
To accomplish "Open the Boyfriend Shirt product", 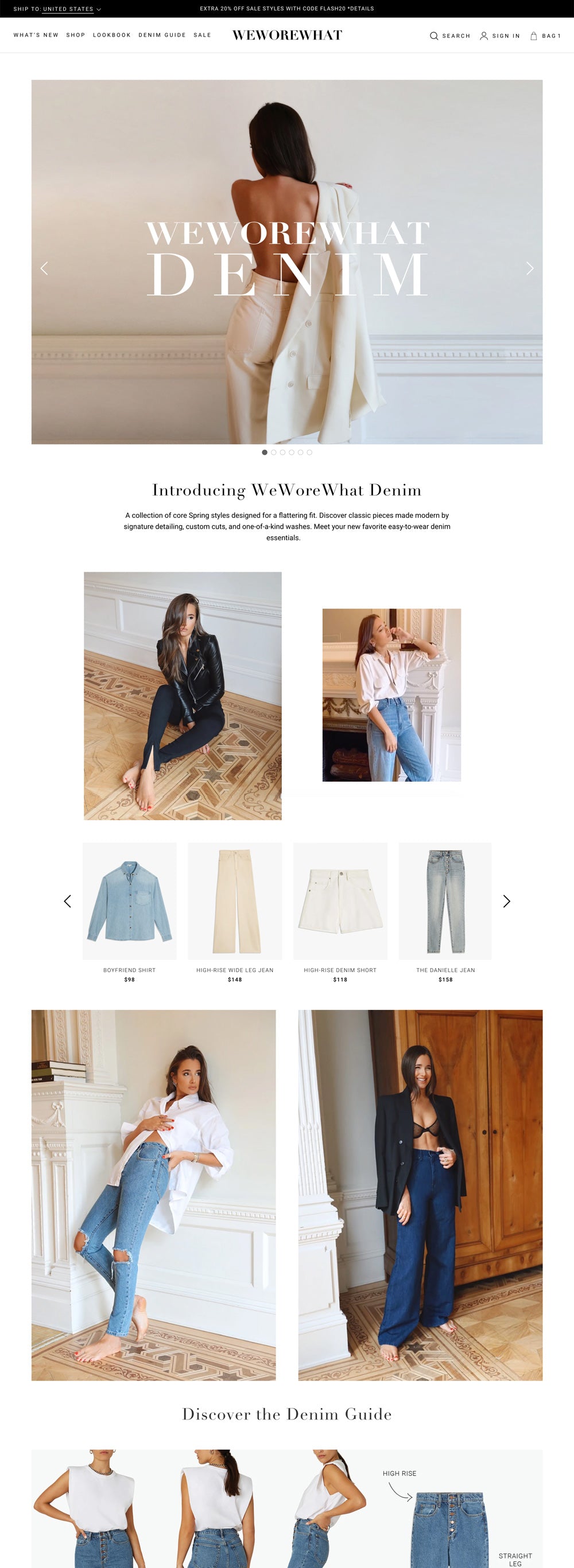I will tap(129, 970).
